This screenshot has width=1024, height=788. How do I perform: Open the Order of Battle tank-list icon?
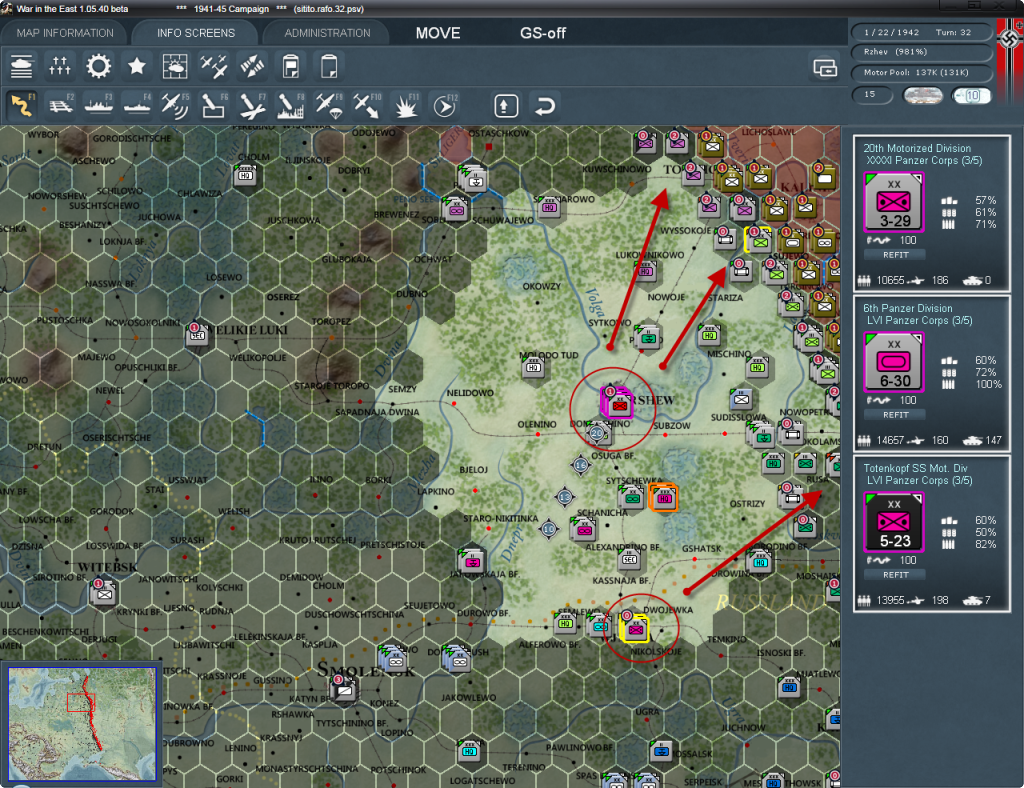pyautogui.click(x=22, y=66)
